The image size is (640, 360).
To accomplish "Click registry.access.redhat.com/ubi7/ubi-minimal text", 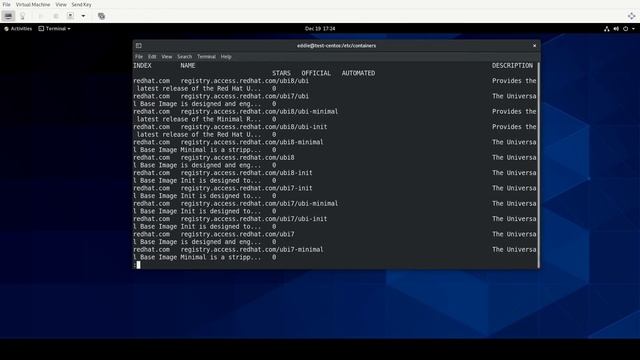I will pos(259,204).
